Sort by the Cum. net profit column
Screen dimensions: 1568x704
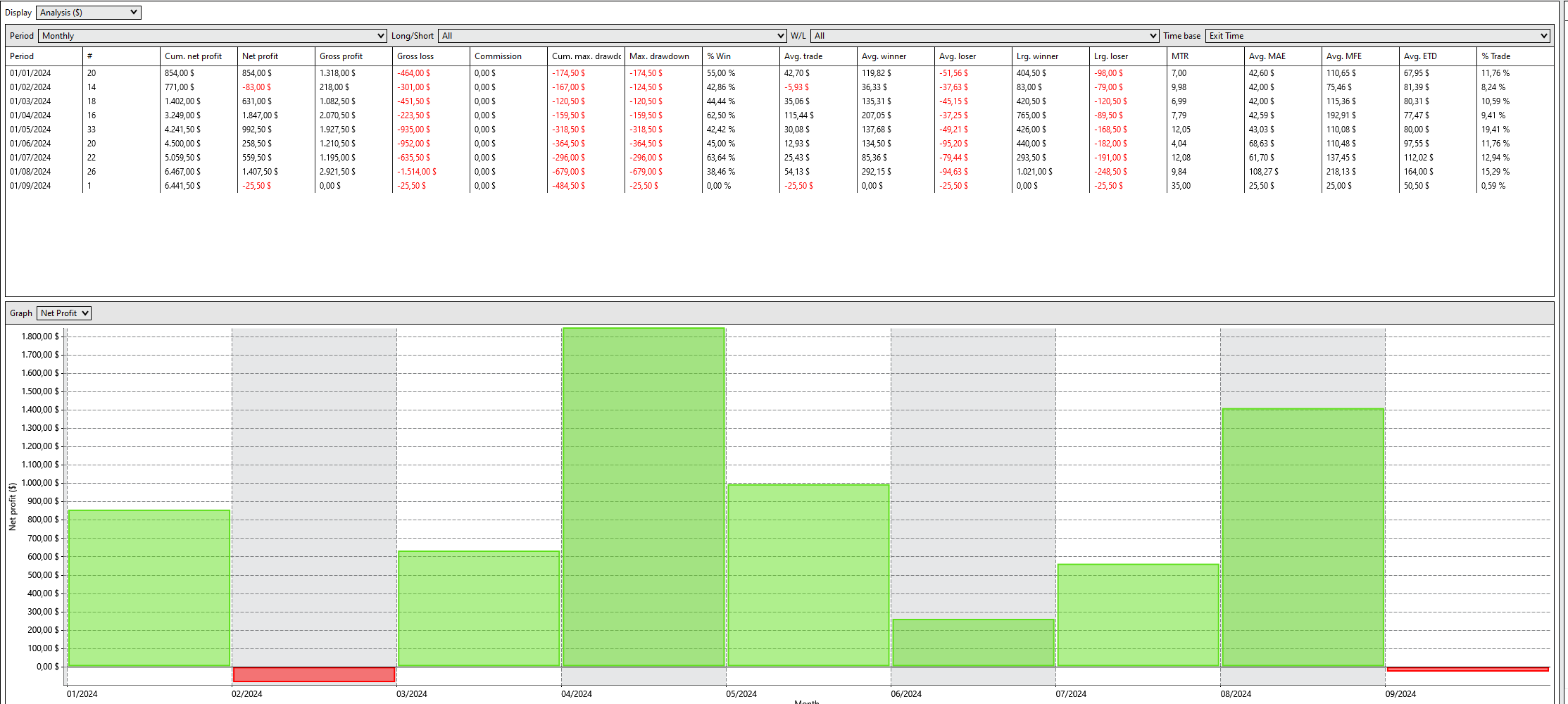click(199, 56)
